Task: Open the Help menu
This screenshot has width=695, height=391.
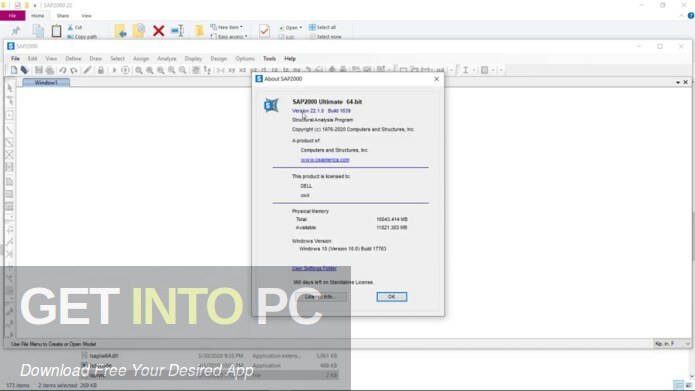Action: (x=290, y=59)
